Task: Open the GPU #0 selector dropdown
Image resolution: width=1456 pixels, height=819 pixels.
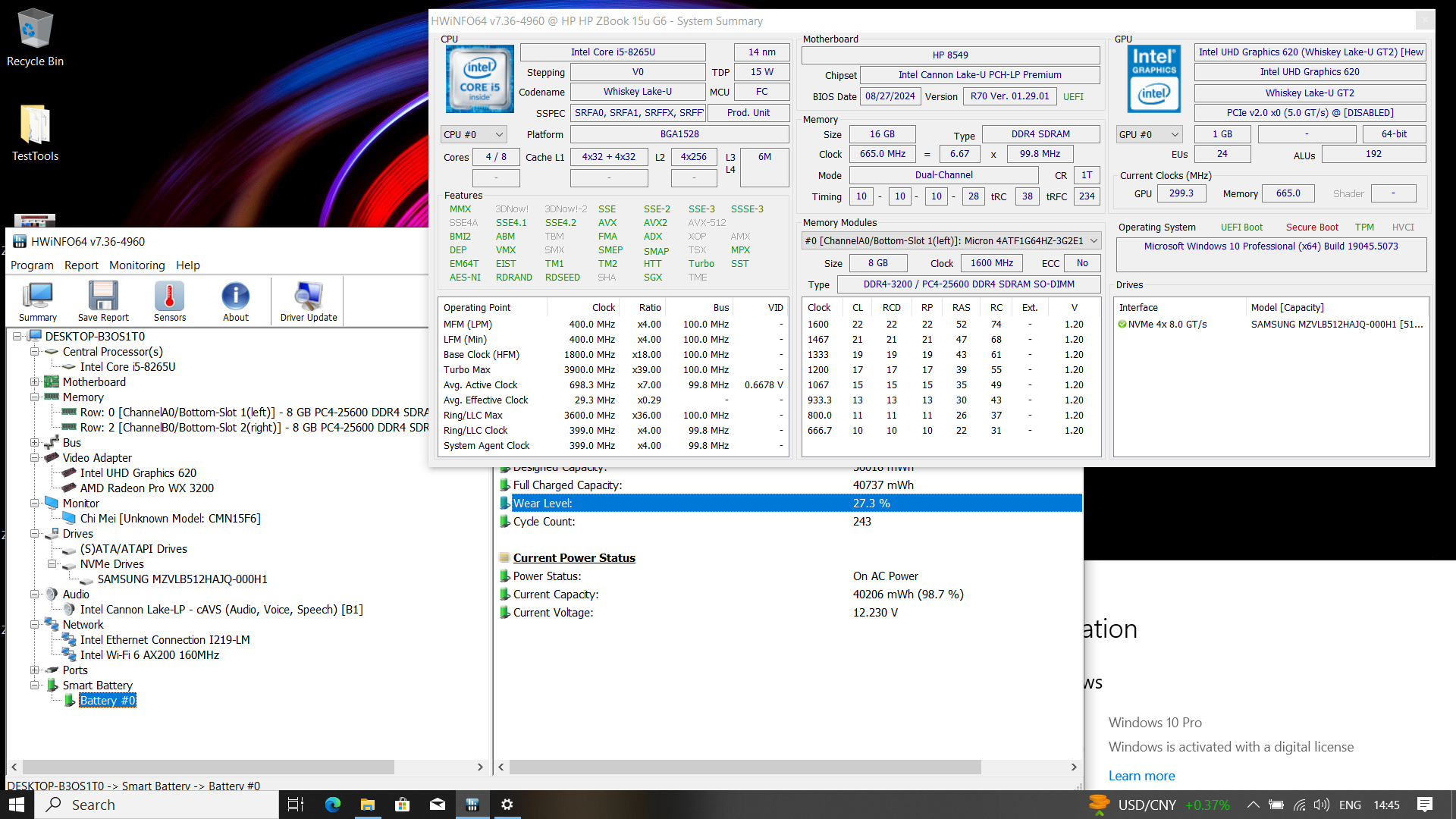Action: (1149, 134)
